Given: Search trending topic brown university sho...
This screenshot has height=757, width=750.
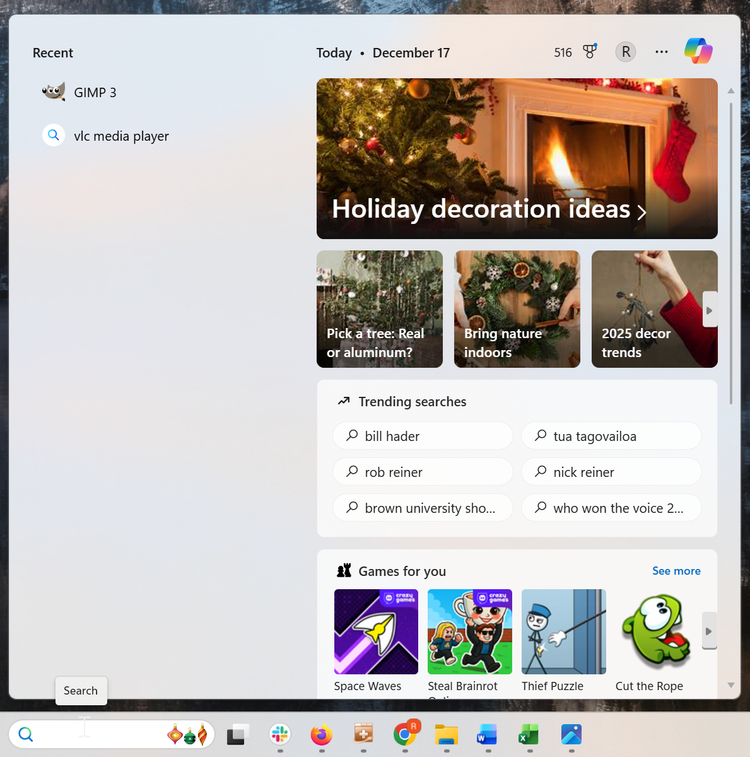Looking at the screenshot, I should 422,508.
